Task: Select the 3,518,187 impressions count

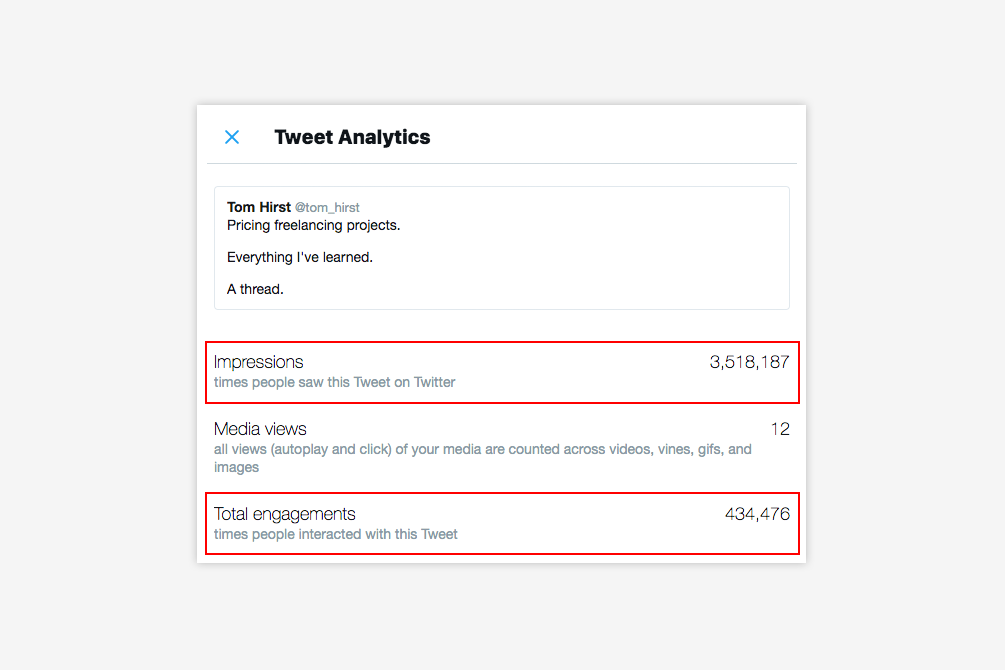Action: [749, 362]
